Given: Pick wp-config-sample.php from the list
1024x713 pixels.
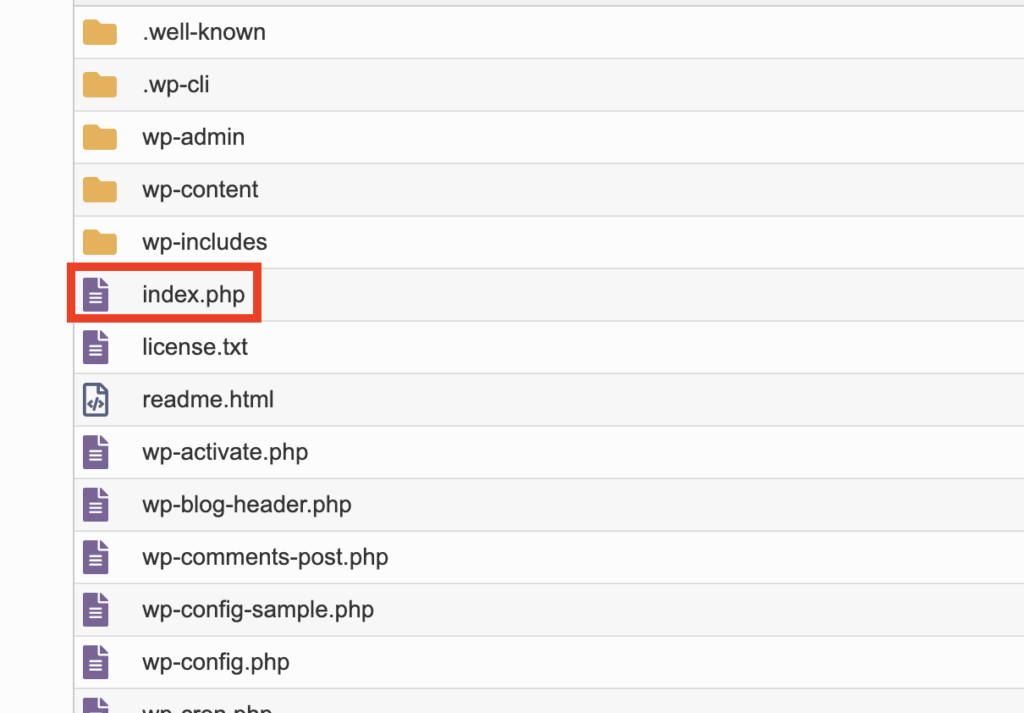Looking at the screenshot, I should point(258,610).
